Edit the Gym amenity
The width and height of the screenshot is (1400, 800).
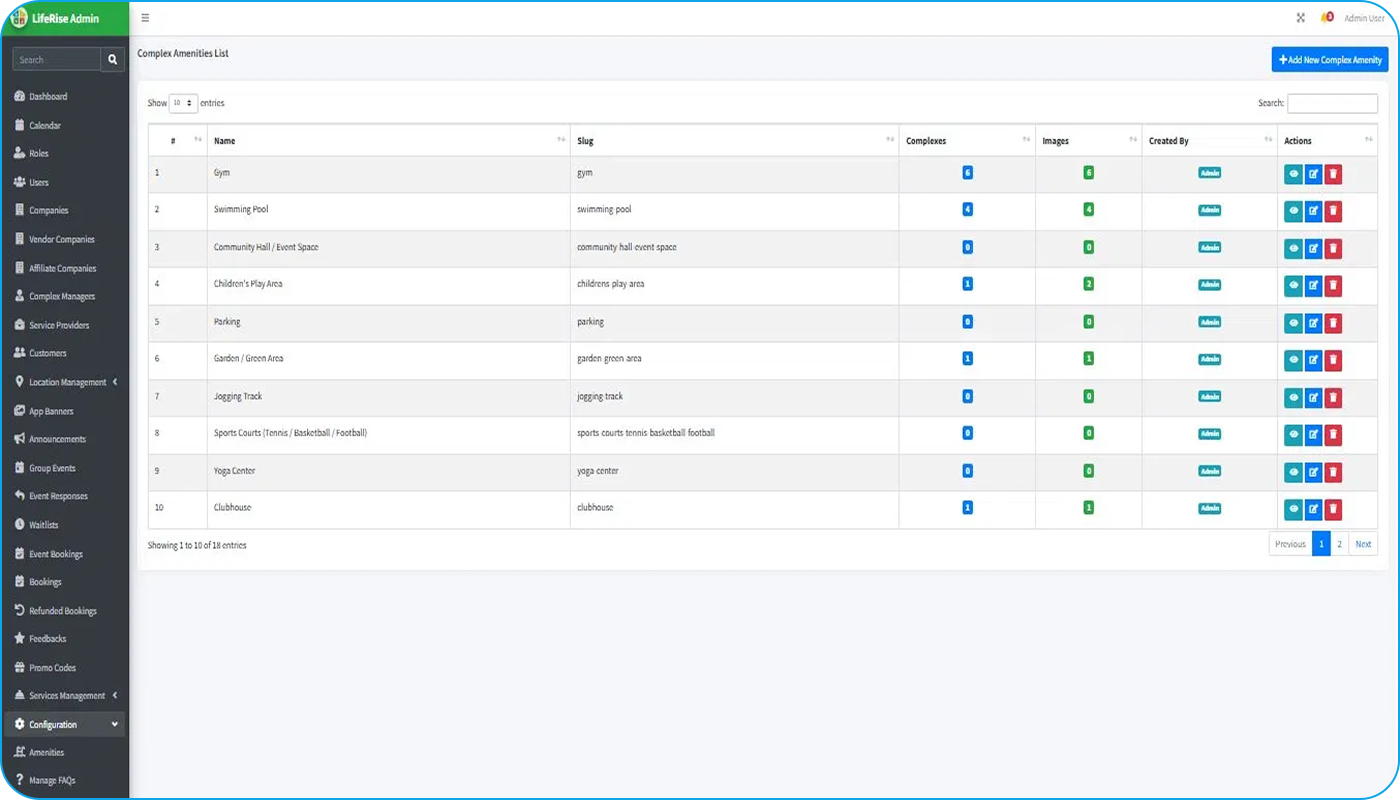coord(1313,174)
